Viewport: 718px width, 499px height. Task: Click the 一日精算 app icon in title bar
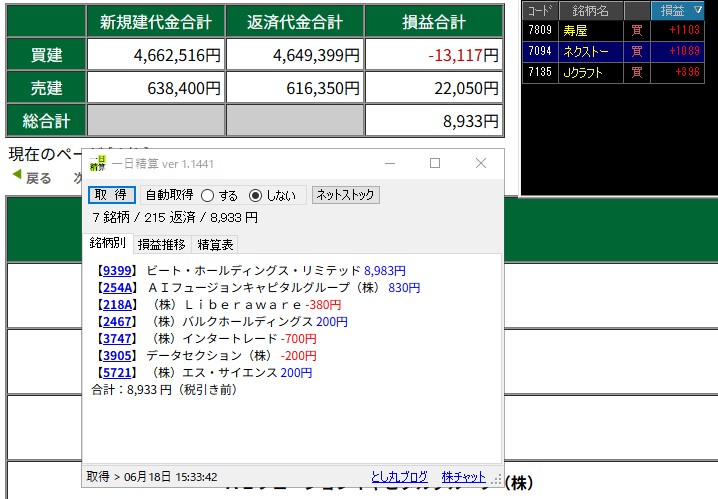(98, 163)
